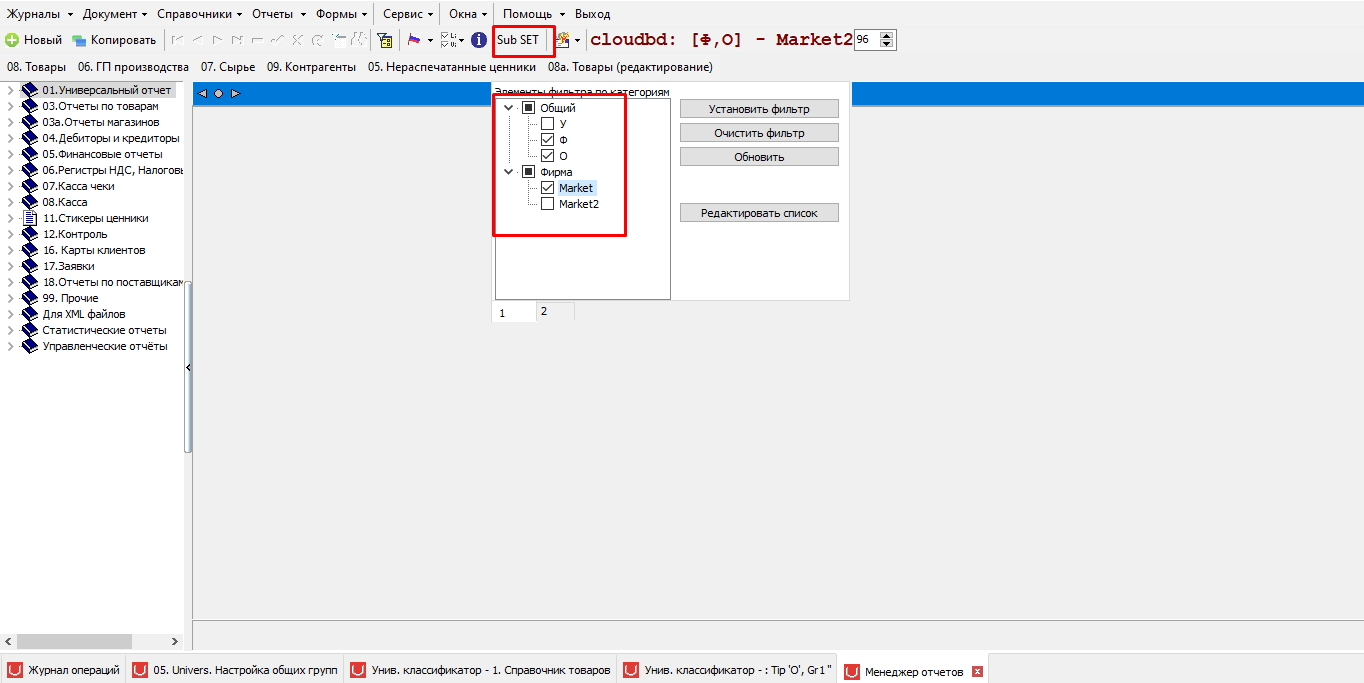Switch to filter page tab 2
This screenshot has height=683, width=1364.
coord(555,311)
